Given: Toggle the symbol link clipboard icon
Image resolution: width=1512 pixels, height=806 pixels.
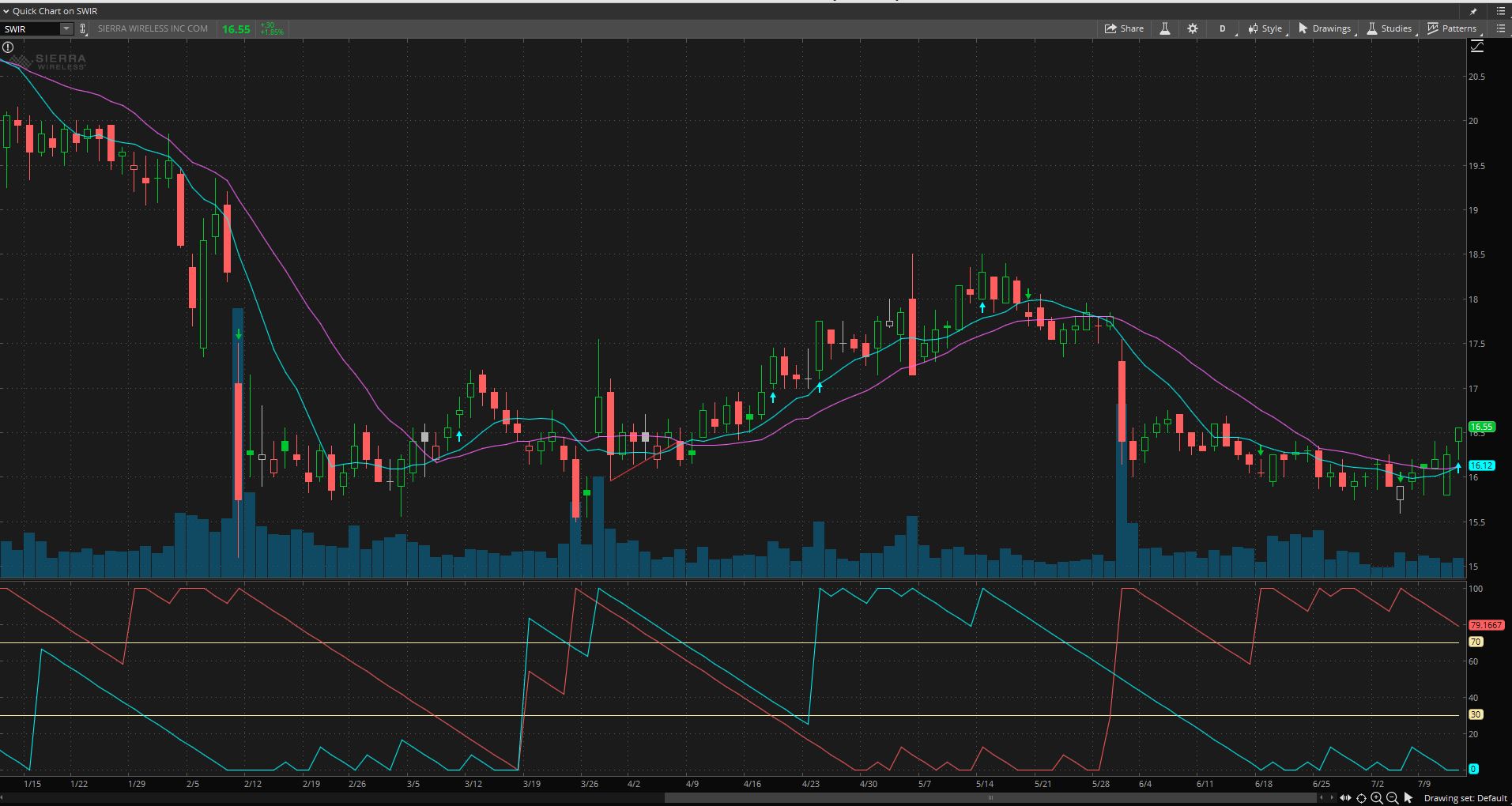Looking at the screenshot, I should tap(83, 29).
